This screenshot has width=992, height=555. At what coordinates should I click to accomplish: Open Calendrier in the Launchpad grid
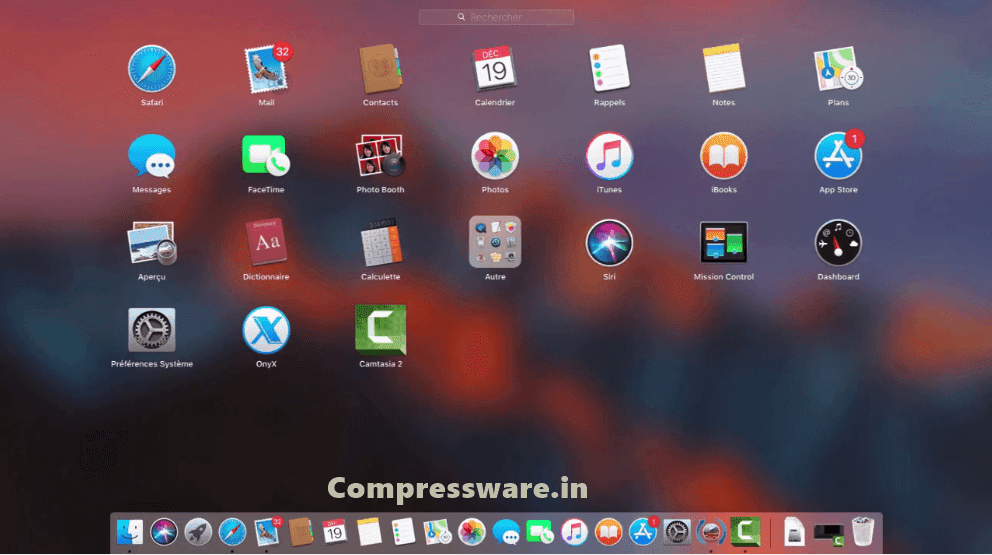(495, 68)
